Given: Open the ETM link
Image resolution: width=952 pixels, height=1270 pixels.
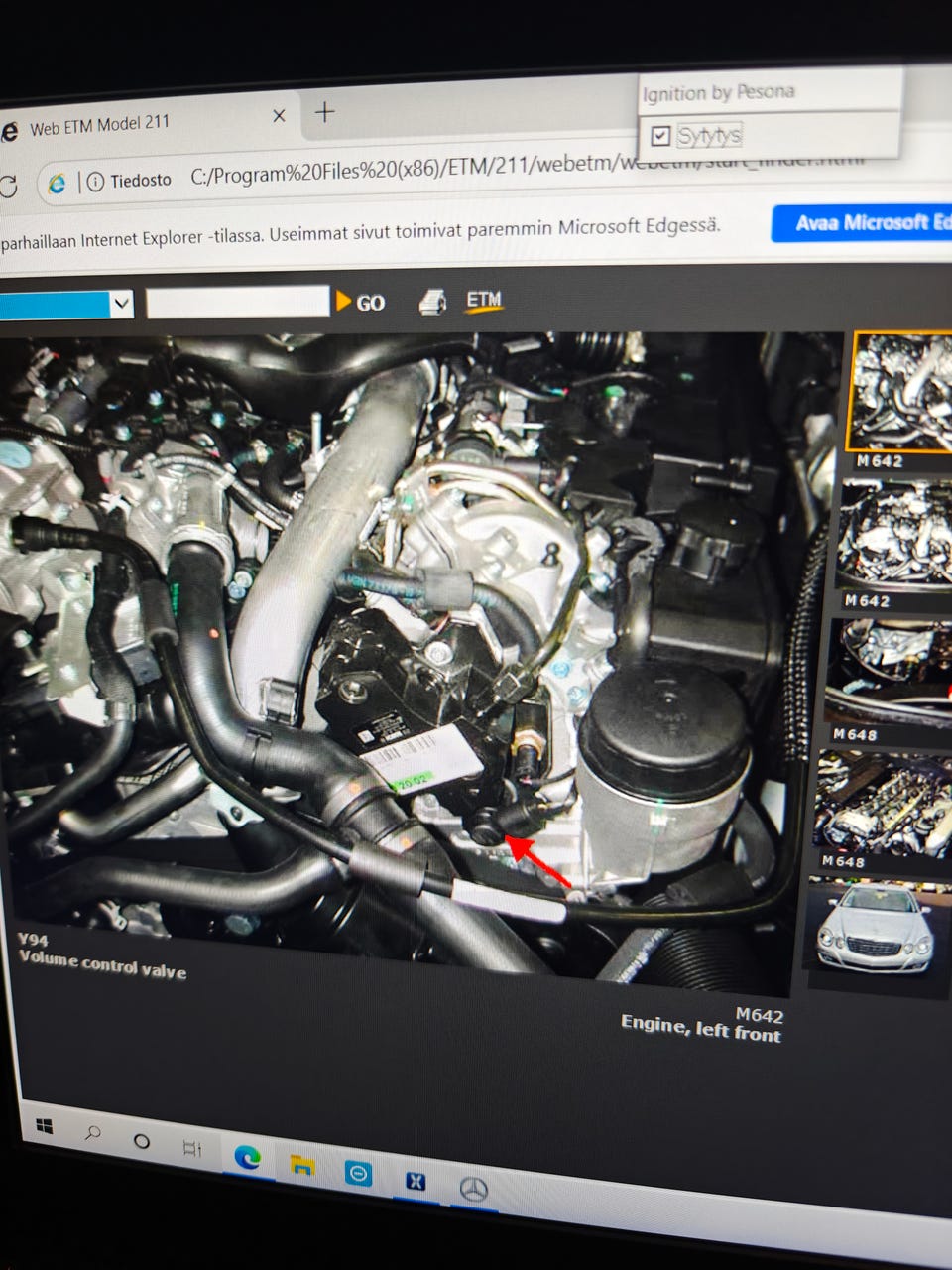Looking at the screenshot, I should click(484, 300).
